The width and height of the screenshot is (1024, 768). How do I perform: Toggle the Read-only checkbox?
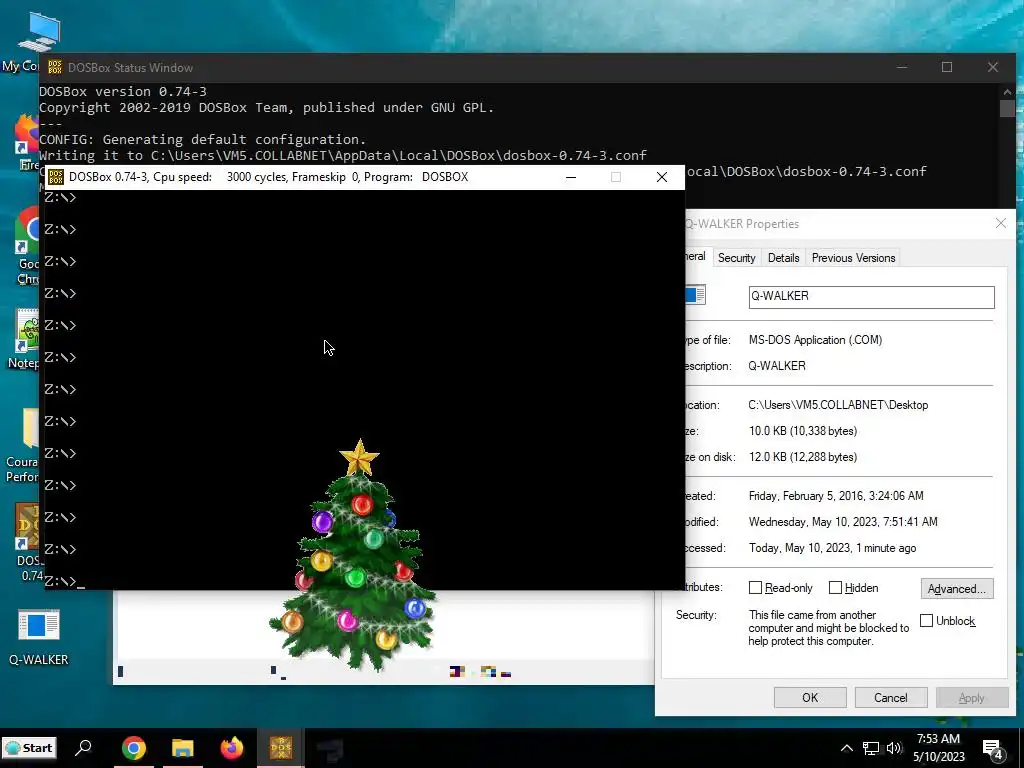click(755, 588)
